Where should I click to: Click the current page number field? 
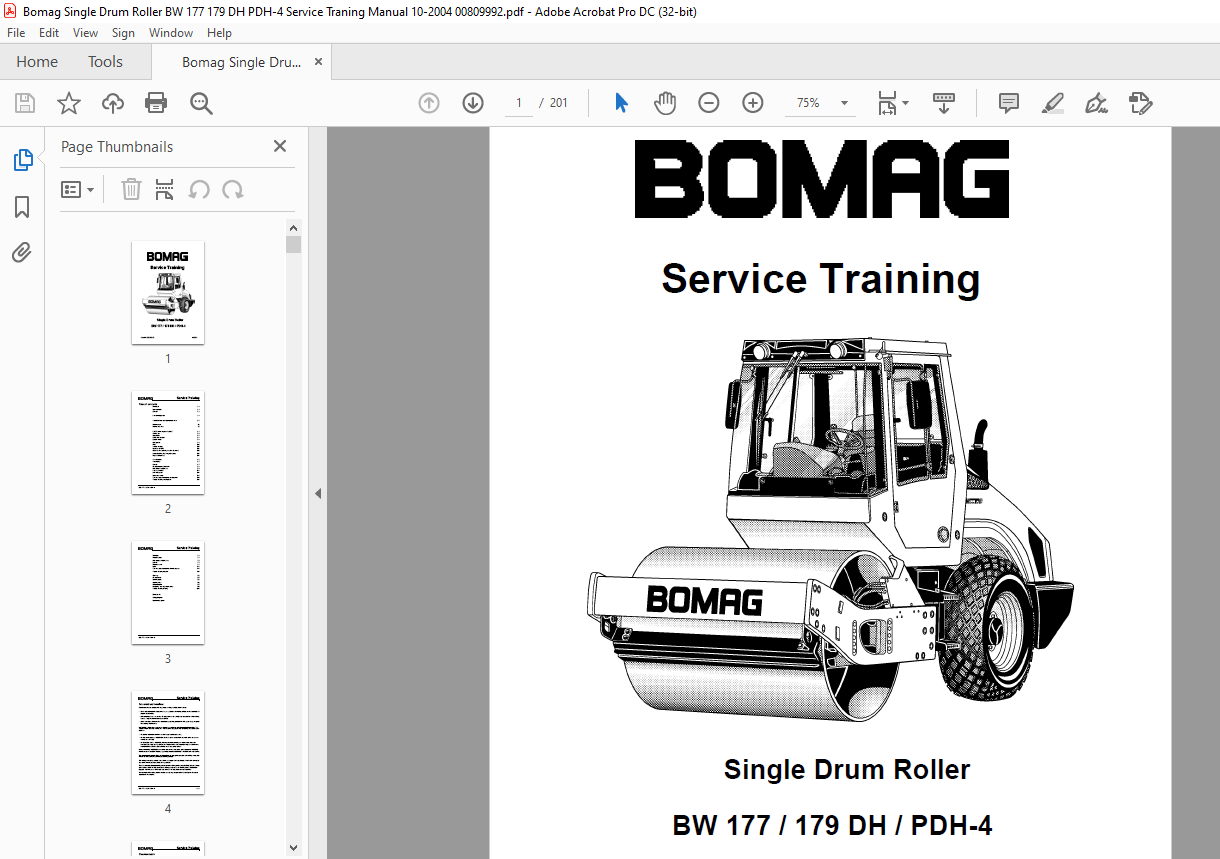pyautogui.click(x=518, y=103)
